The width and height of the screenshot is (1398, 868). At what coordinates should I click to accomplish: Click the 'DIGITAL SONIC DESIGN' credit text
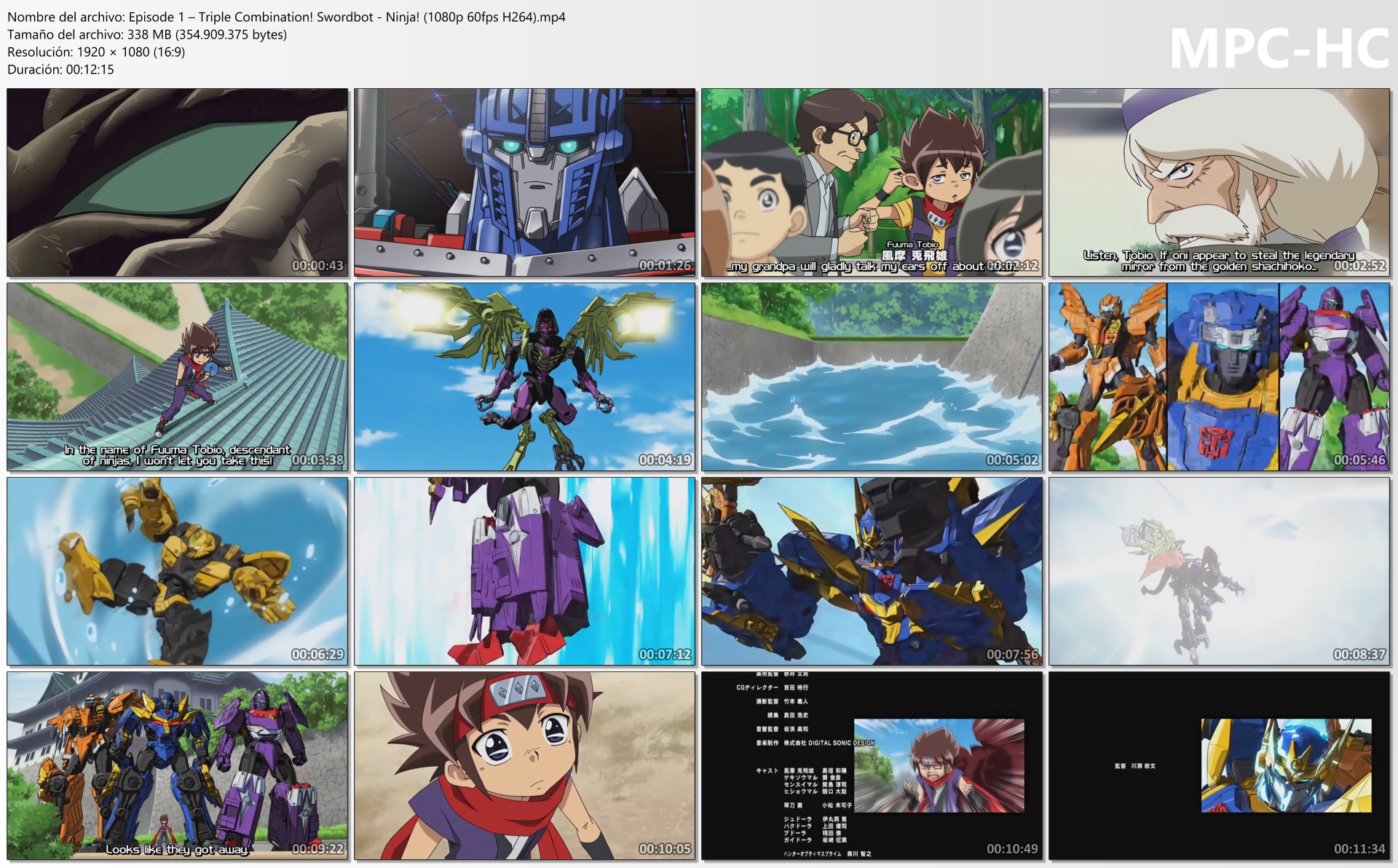pos(841,743)
